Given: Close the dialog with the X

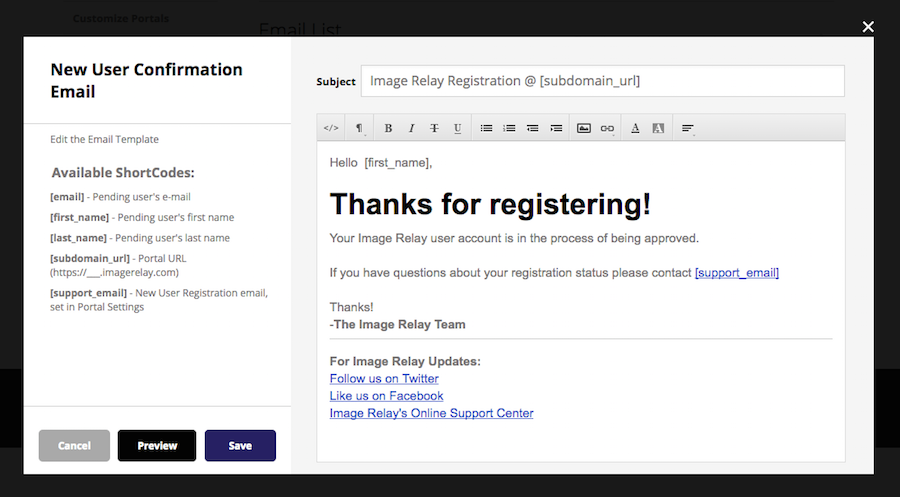Looking at the screenshot, I should [x=868, y=27].
